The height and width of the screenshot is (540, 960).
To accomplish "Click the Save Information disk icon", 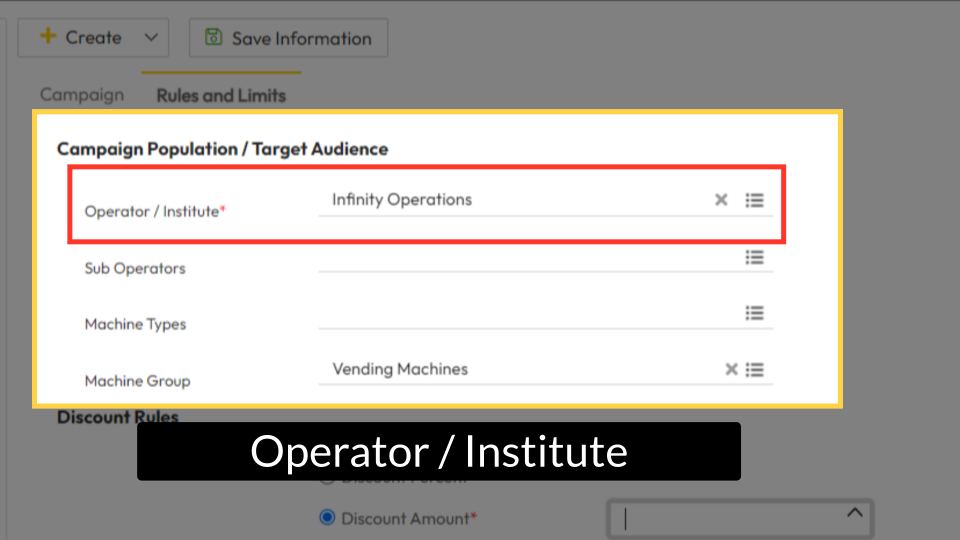I will pos(213,38).
